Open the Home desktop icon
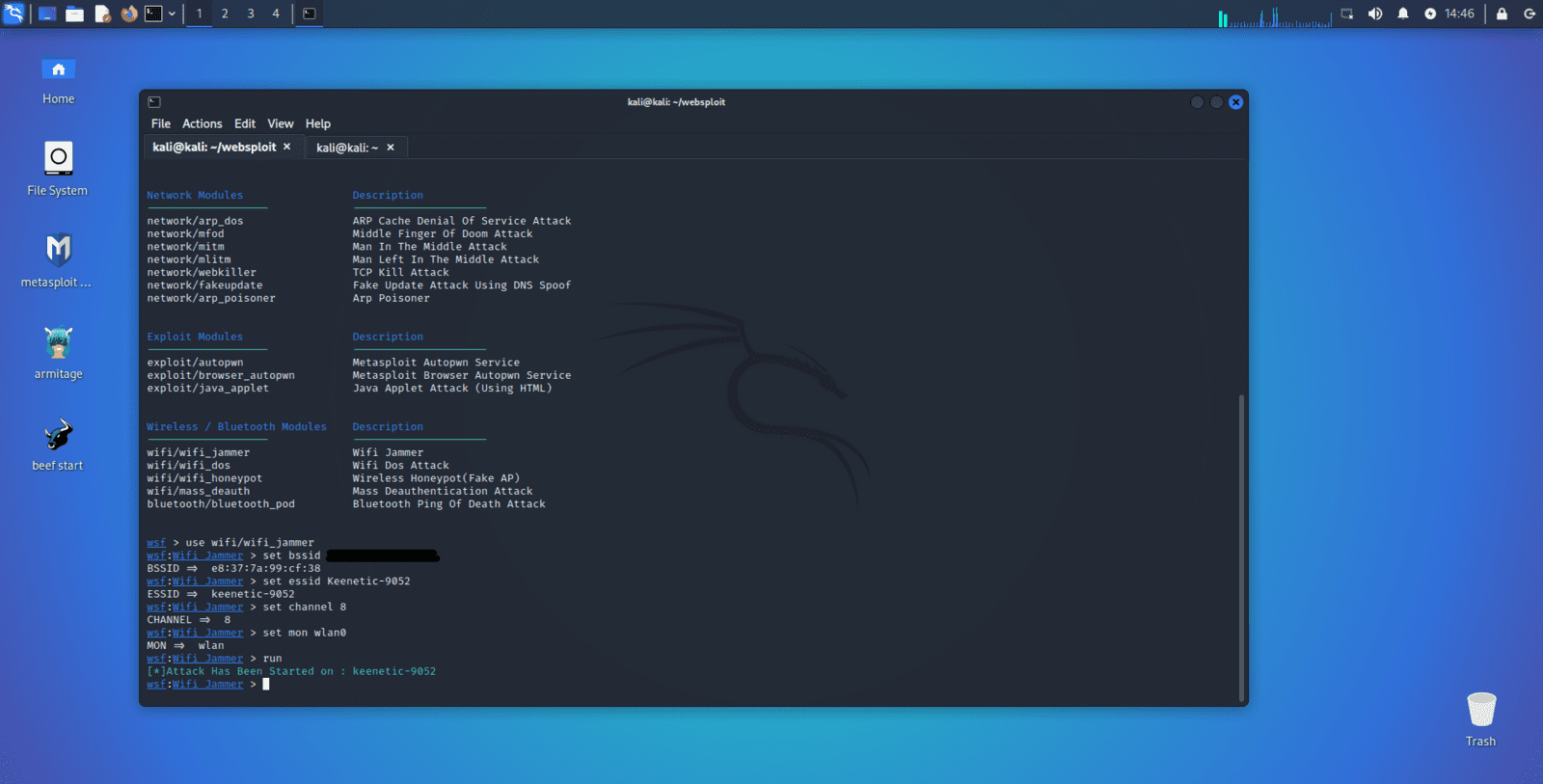Viewport: 1543px width, 784px height. 58,81
